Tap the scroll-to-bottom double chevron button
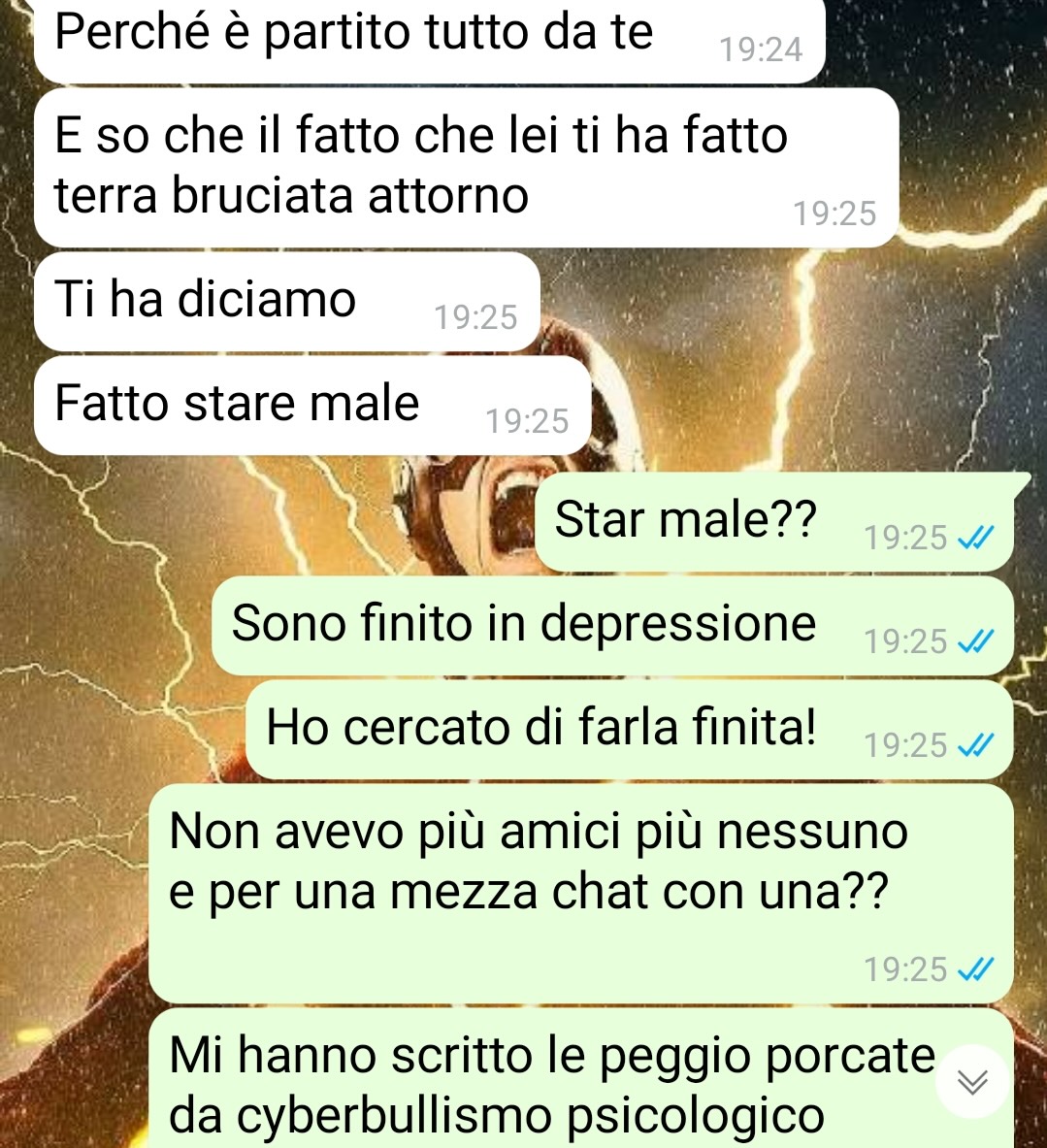This screenshot has width=1047, height=1148. (972, 1081)
